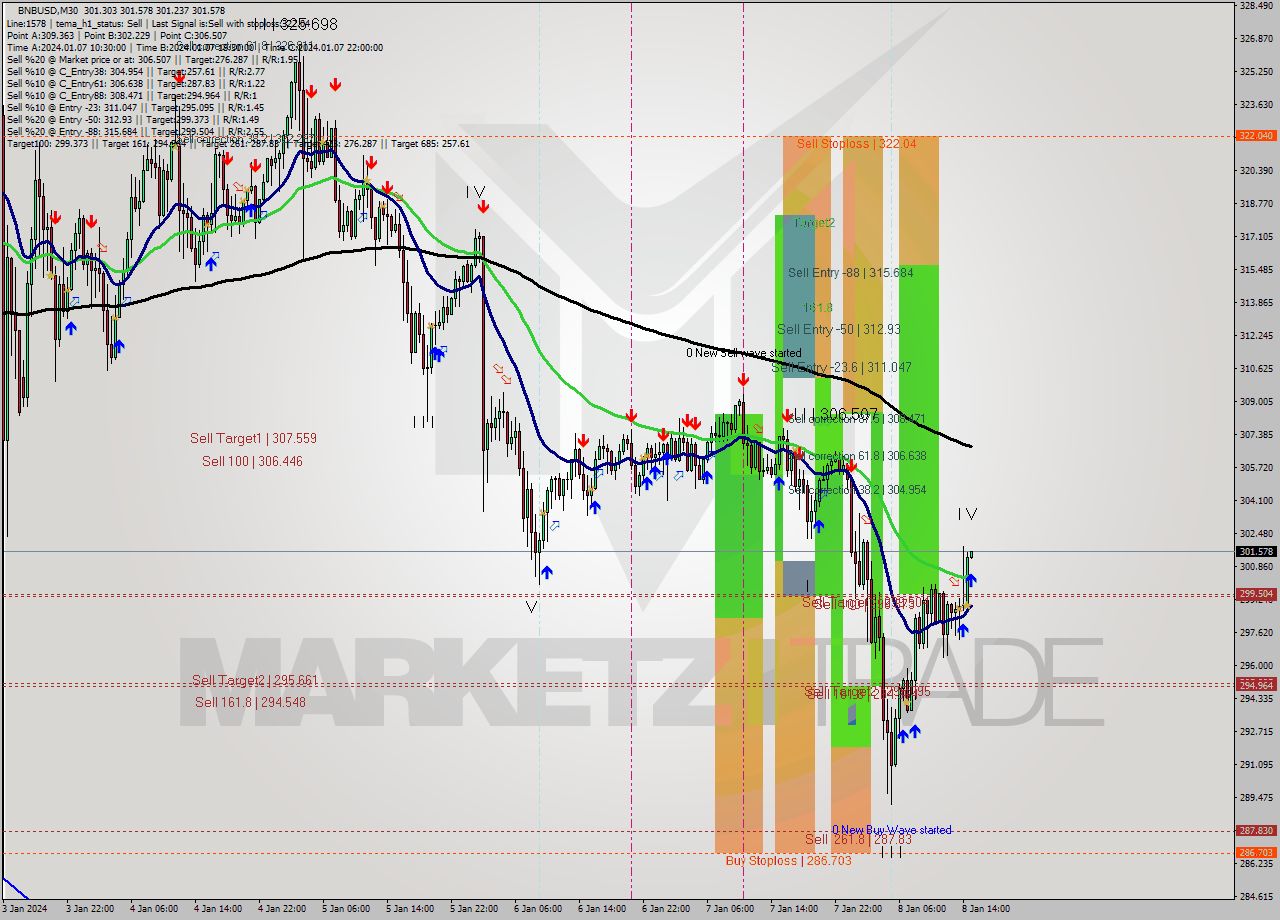
Task: Select the 'Sell Target1 | 307.559' label
Action: click(253, 438)
